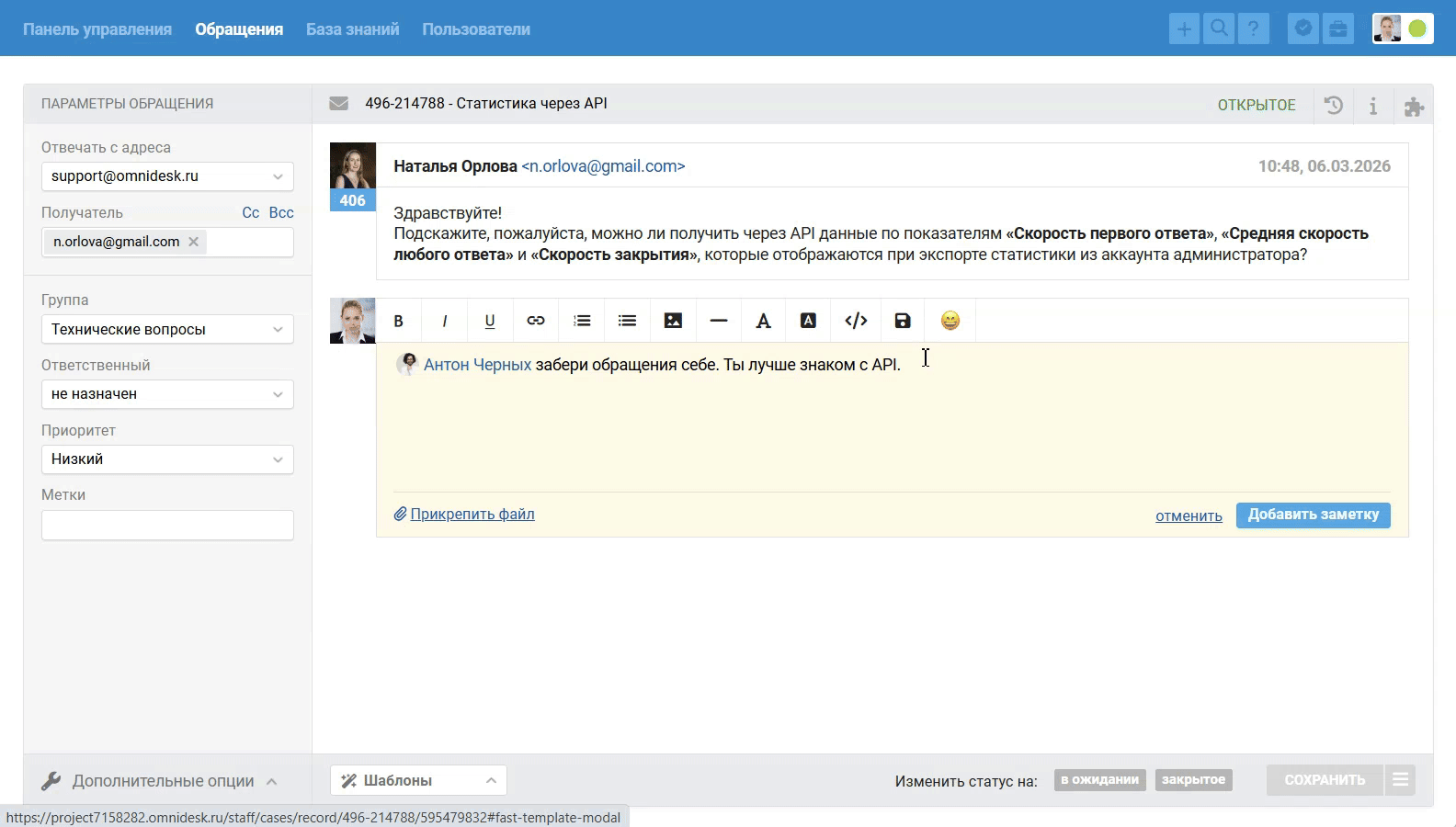
Task: Open the ticket history clock icon
Action: pyautogui.click(x=1334, y=105)
